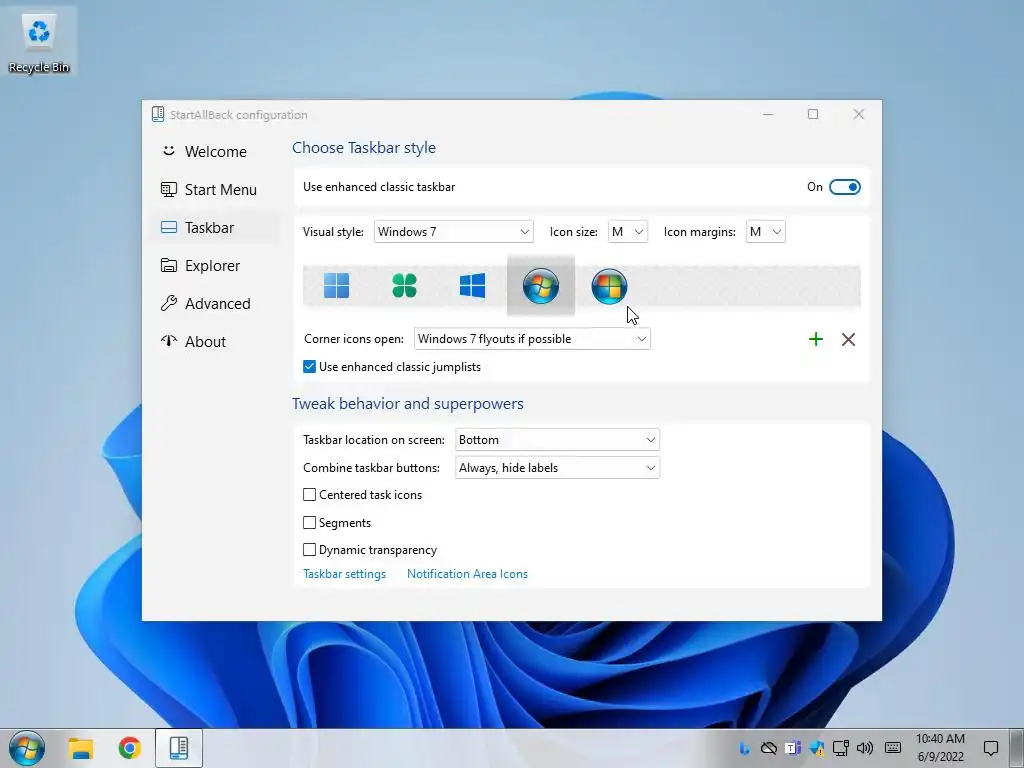Open the Start orb on the taskbar

point(27,748)
